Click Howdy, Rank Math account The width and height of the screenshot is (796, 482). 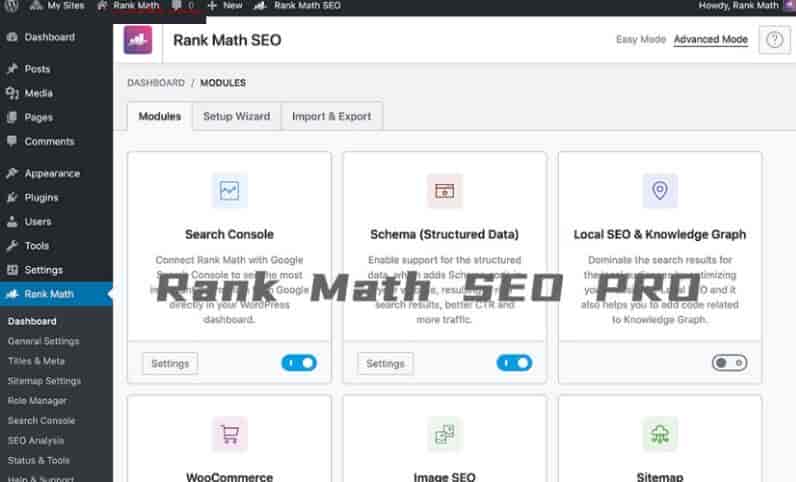745,6
